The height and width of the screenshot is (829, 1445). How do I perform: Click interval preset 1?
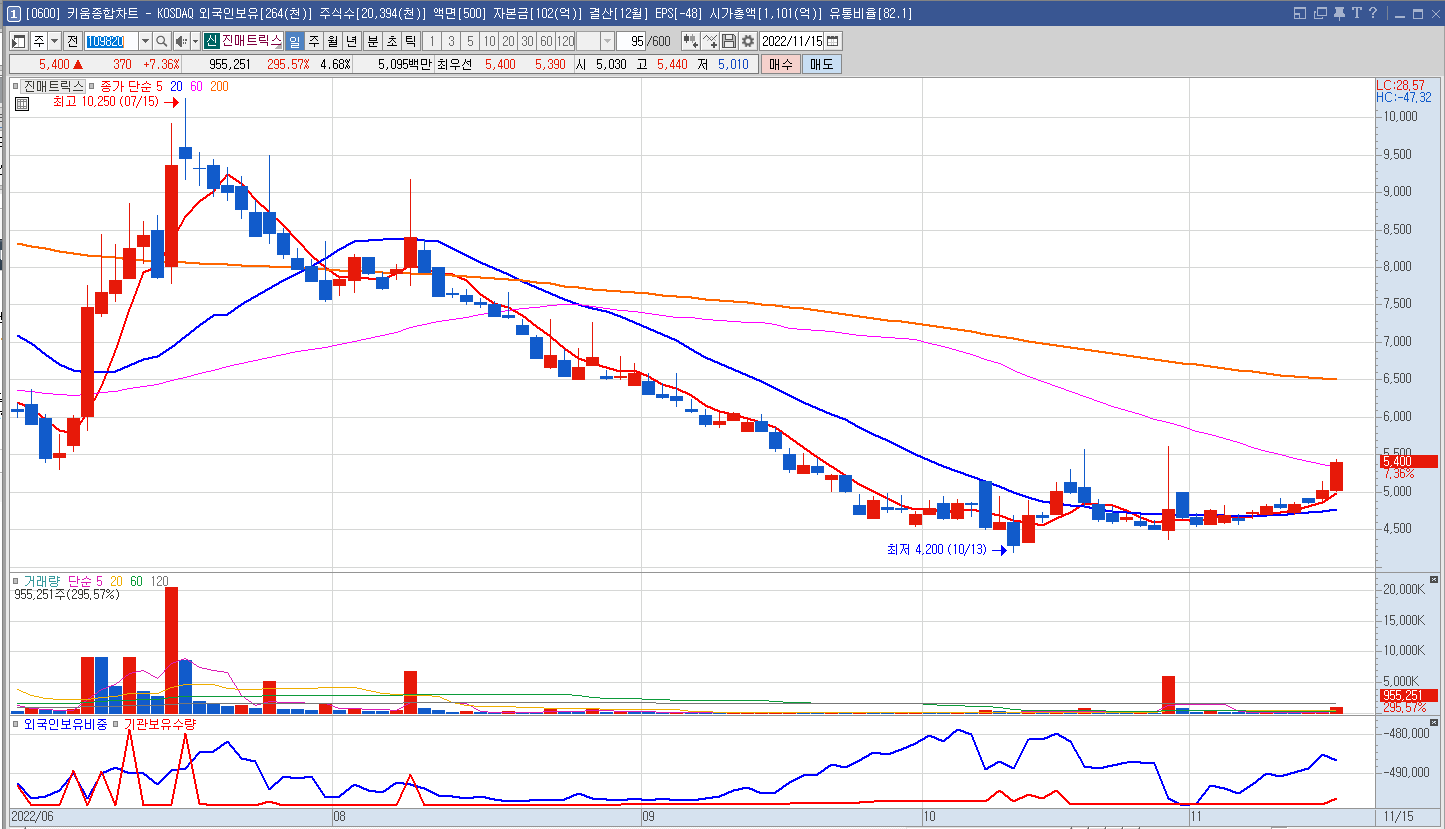tap(432, 41)
